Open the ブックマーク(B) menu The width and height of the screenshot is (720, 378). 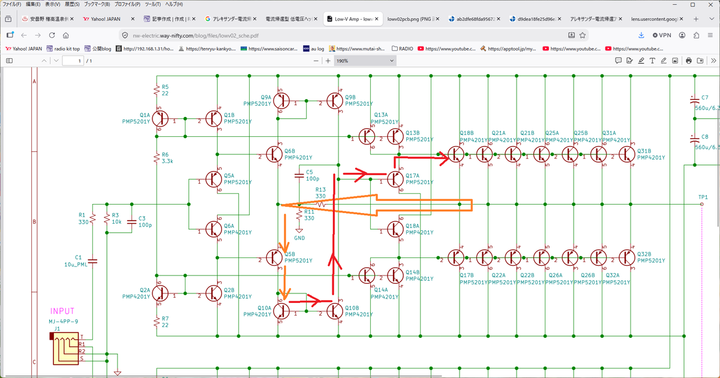[x=96, y=4]
